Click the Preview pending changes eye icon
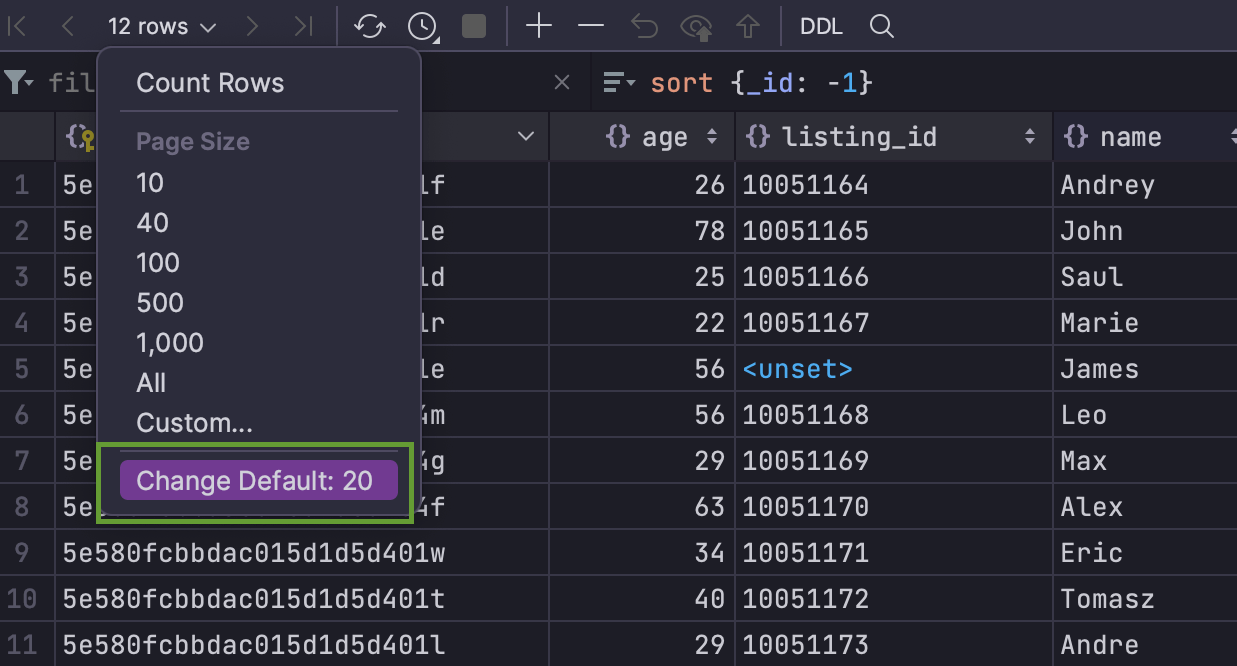 [696, 27]
